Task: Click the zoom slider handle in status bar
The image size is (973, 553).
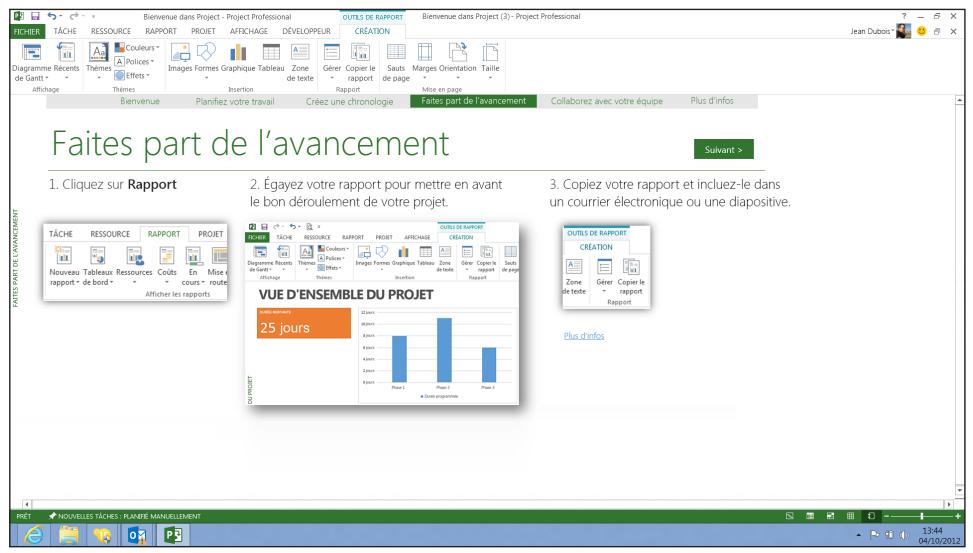Action: coord(922,516)
